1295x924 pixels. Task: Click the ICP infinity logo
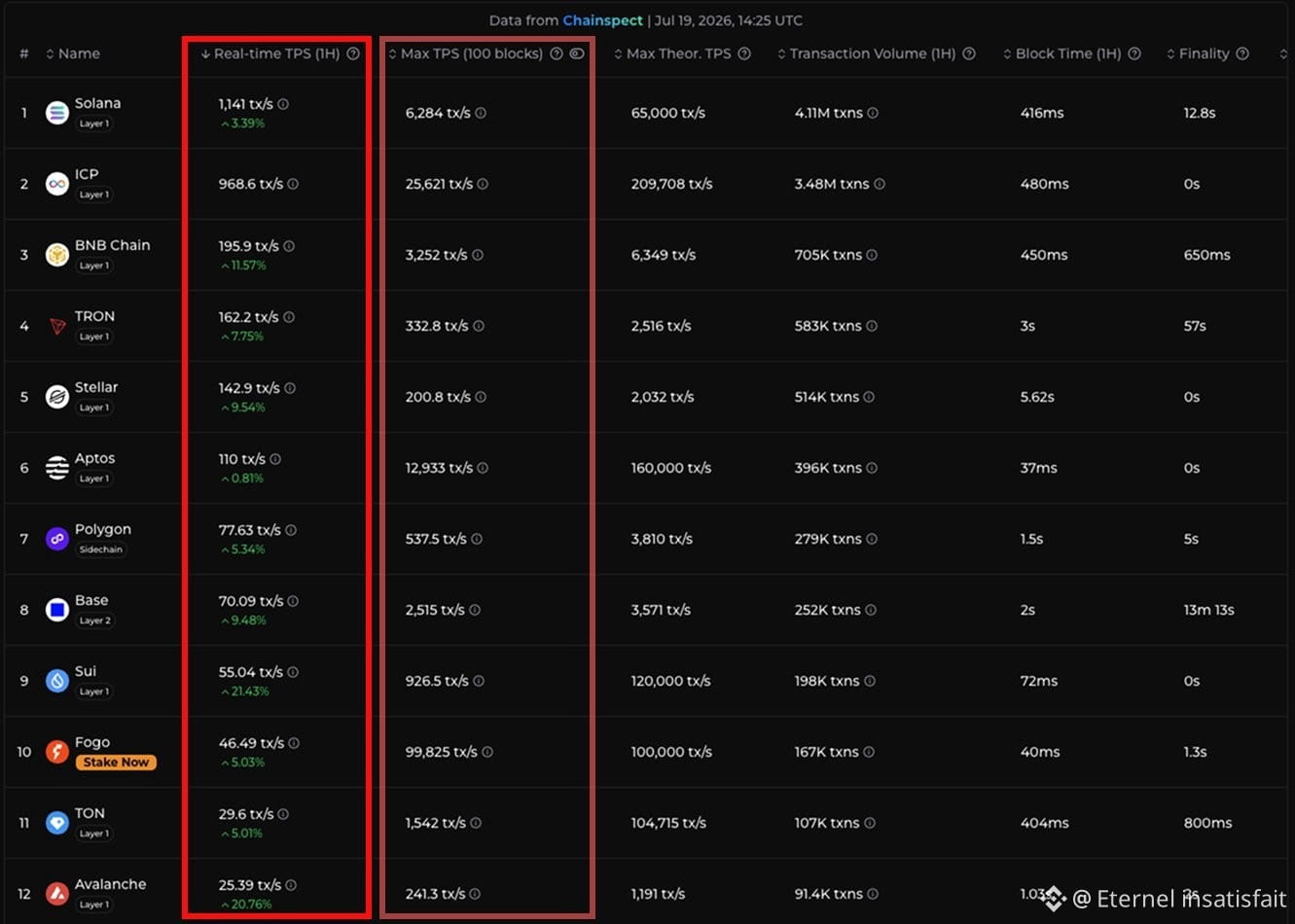pyautogui.click(x=57, y=184)
